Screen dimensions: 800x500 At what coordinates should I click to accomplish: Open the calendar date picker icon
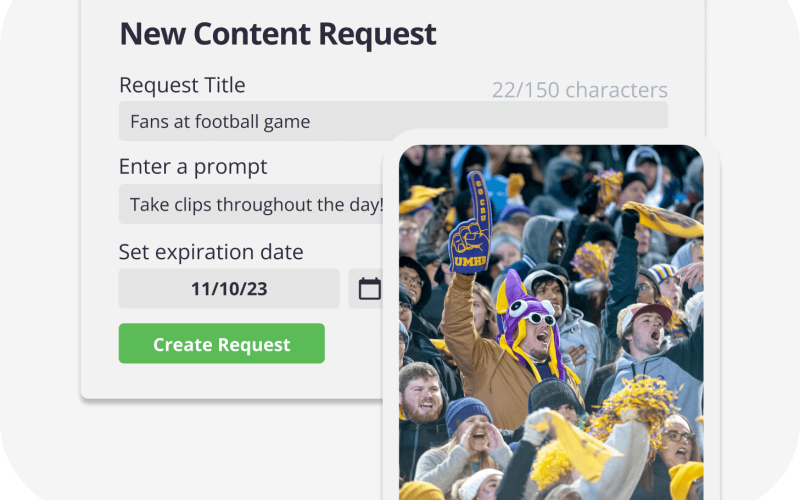[369, 289]
